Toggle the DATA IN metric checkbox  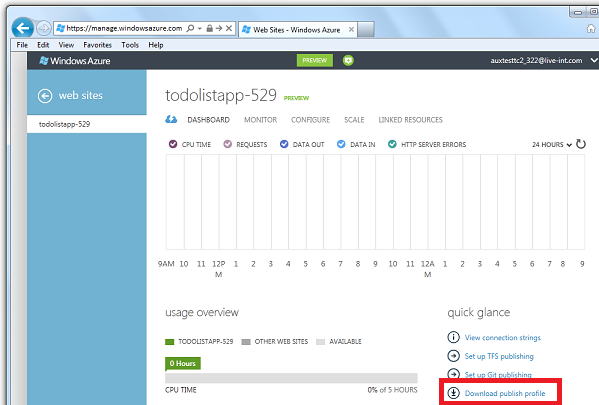pos(341,144)
